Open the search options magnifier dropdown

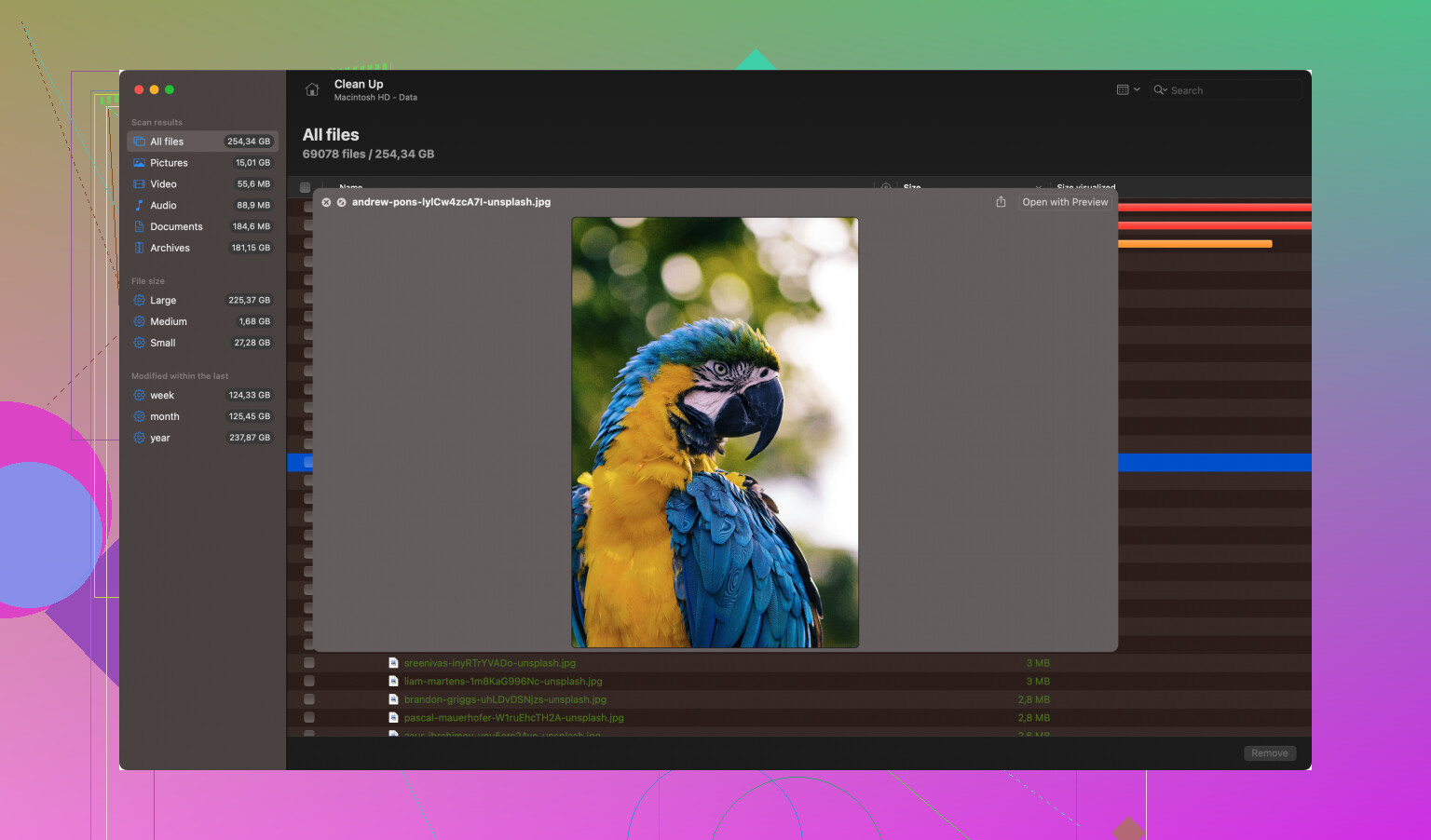pyautogui.click(x=1160, y=90)
